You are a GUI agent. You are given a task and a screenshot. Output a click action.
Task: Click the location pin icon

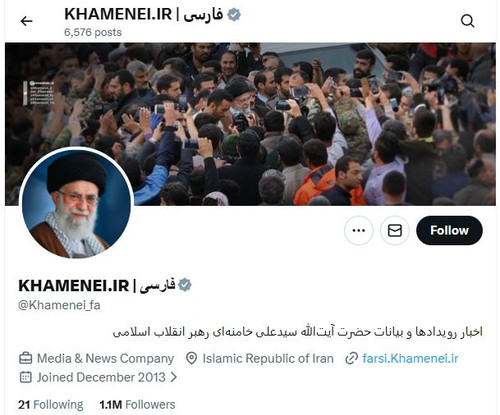(x=191, y=358)
